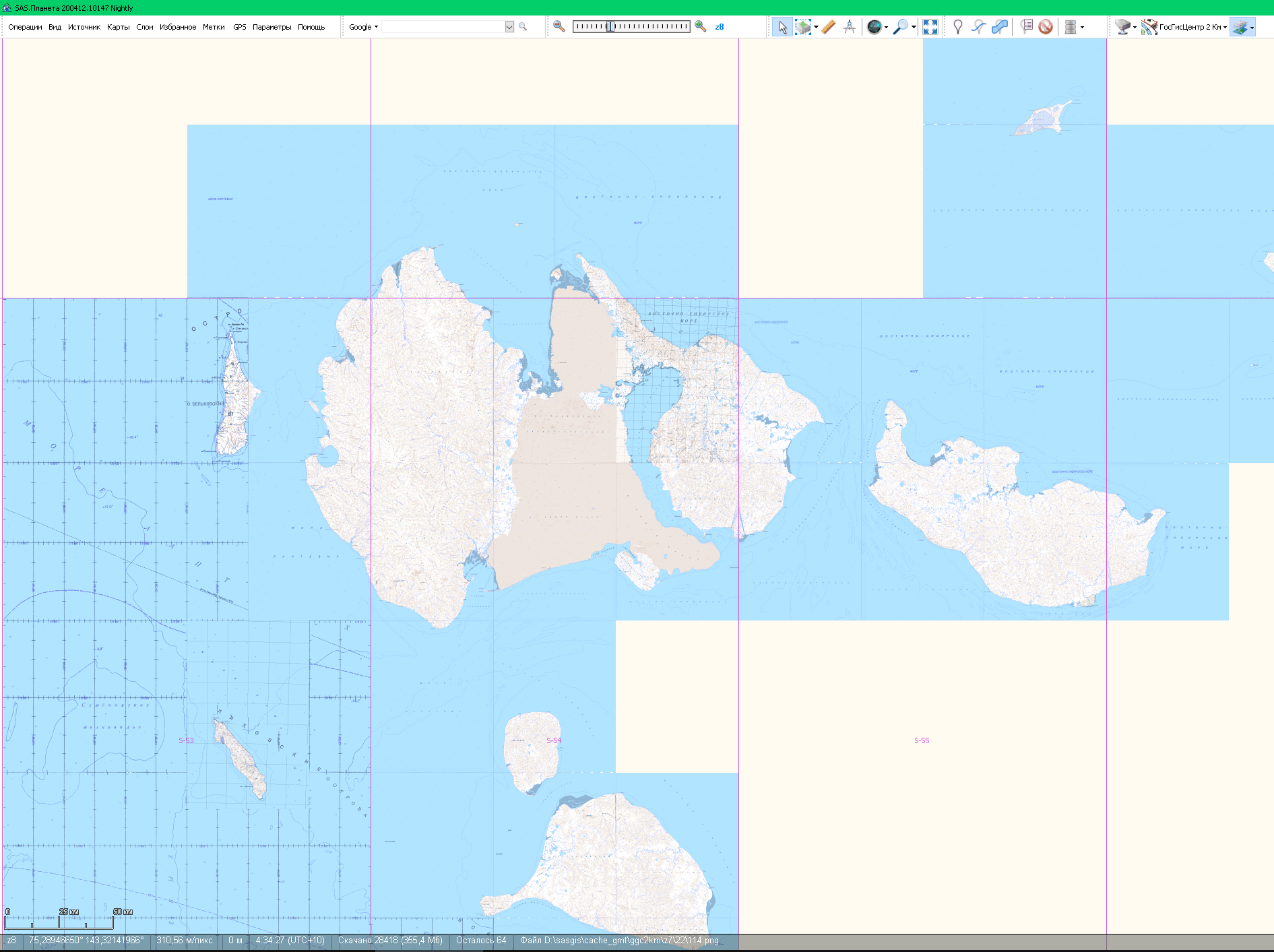Click the zoom out magnifier icon

[559, 27]
